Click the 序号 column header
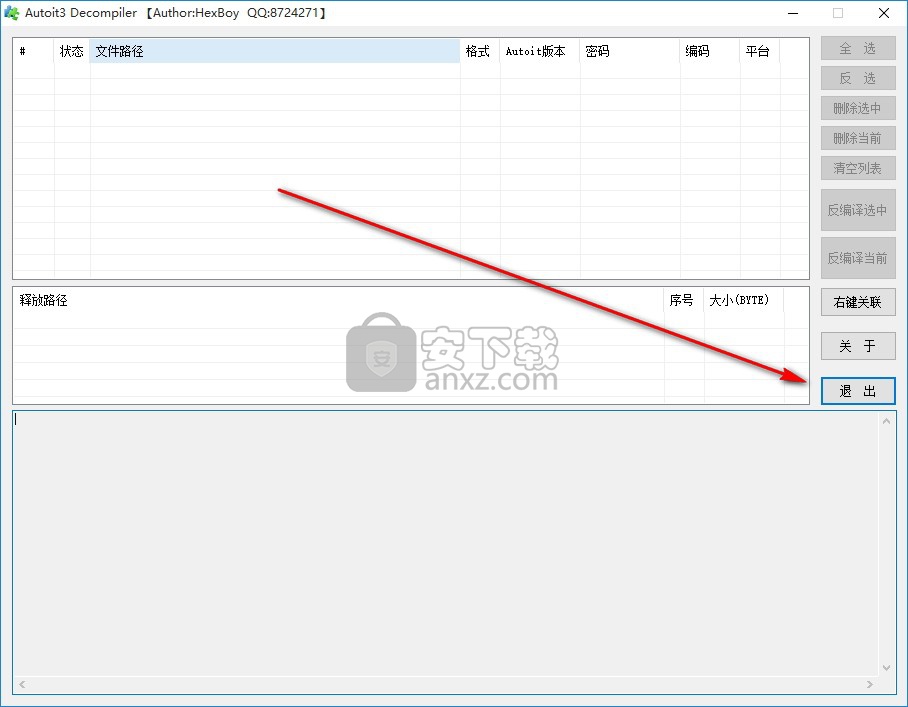This screenshot has height=707, width=908. pos(684,300)
